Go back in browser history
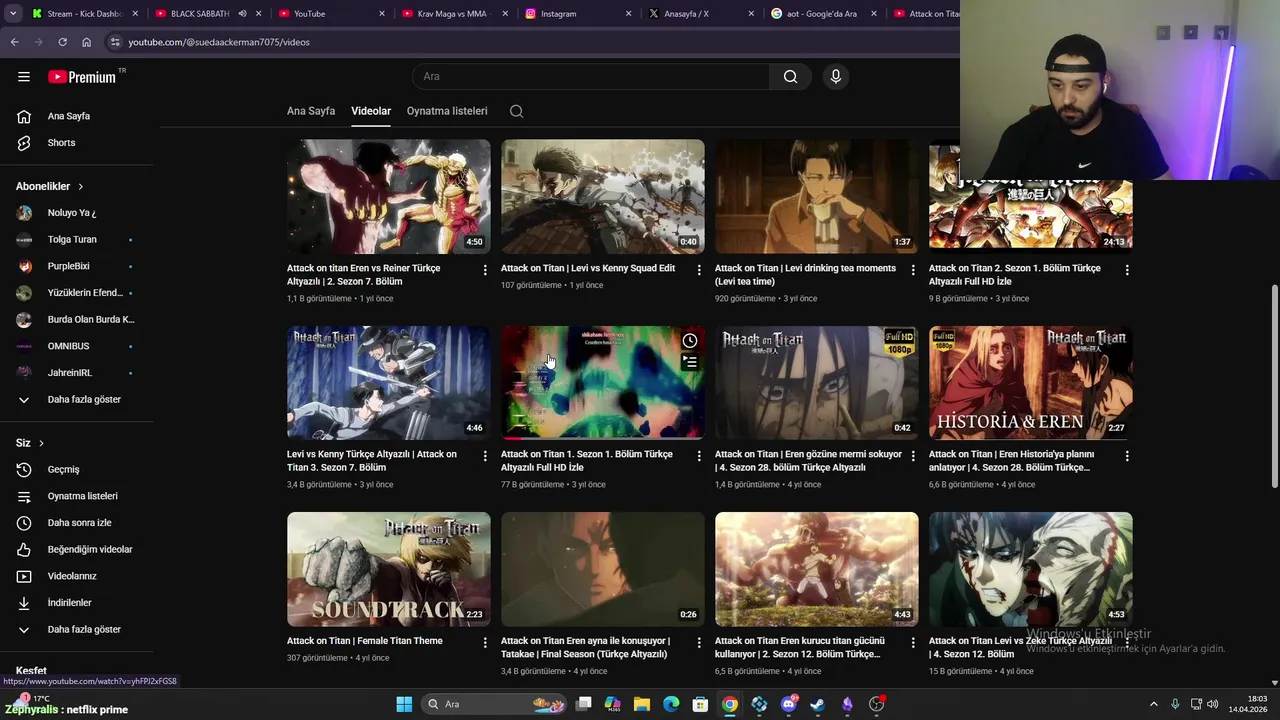The height and width of the screenshot is (720, 1280). pos(14,42)
